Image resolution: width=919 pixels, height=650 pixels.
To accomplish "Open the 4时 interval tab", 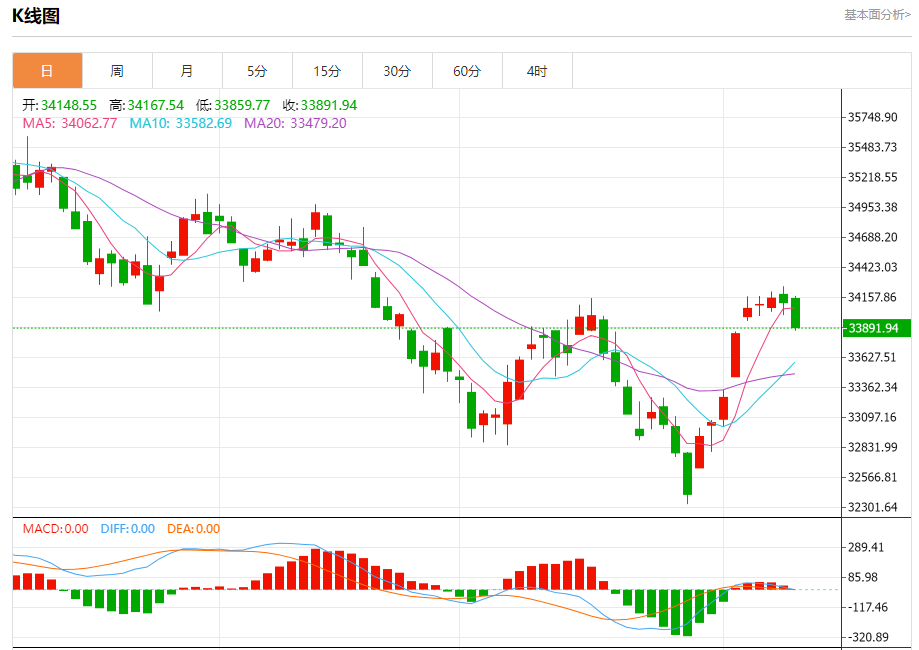I will coord(537,71).
